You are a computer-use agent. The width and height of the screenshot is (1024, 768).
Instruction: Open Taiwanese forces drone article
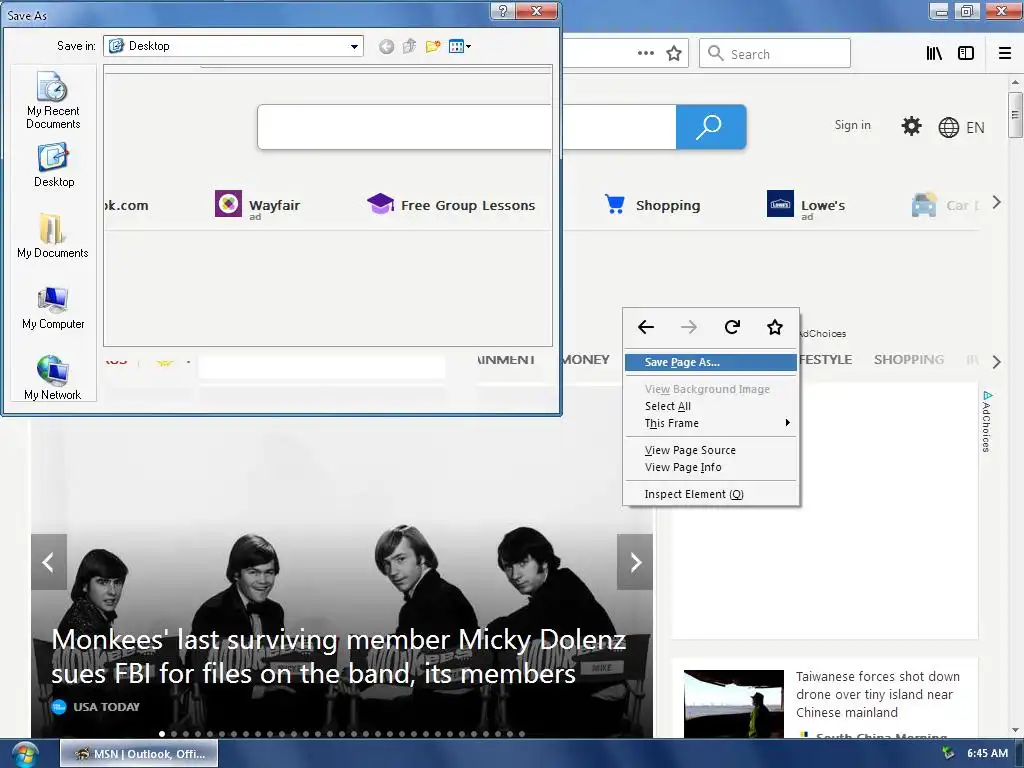point(878,694)
